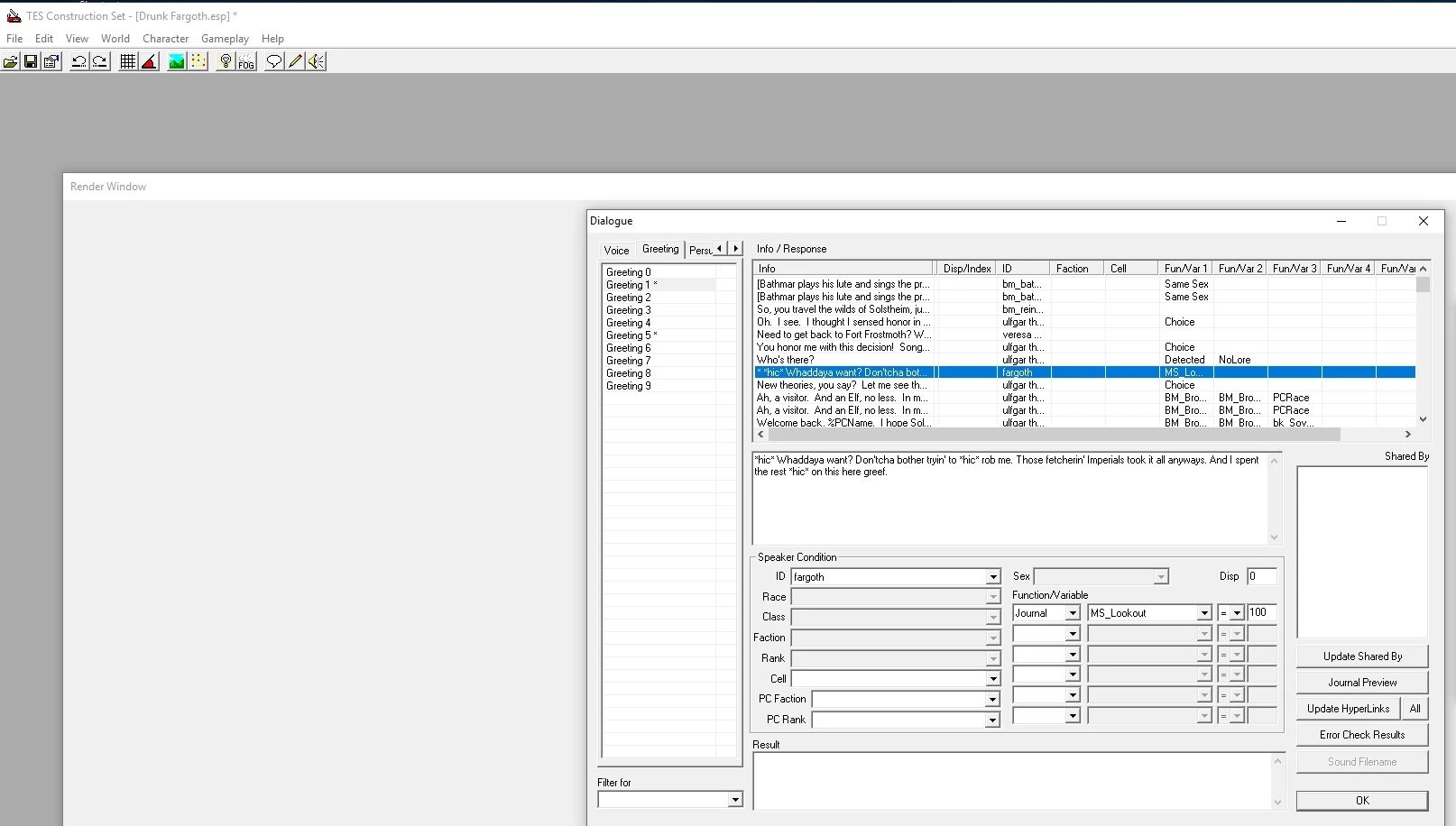
Task: Click the TES Construction Set title icon
Action: coord(14,16)
